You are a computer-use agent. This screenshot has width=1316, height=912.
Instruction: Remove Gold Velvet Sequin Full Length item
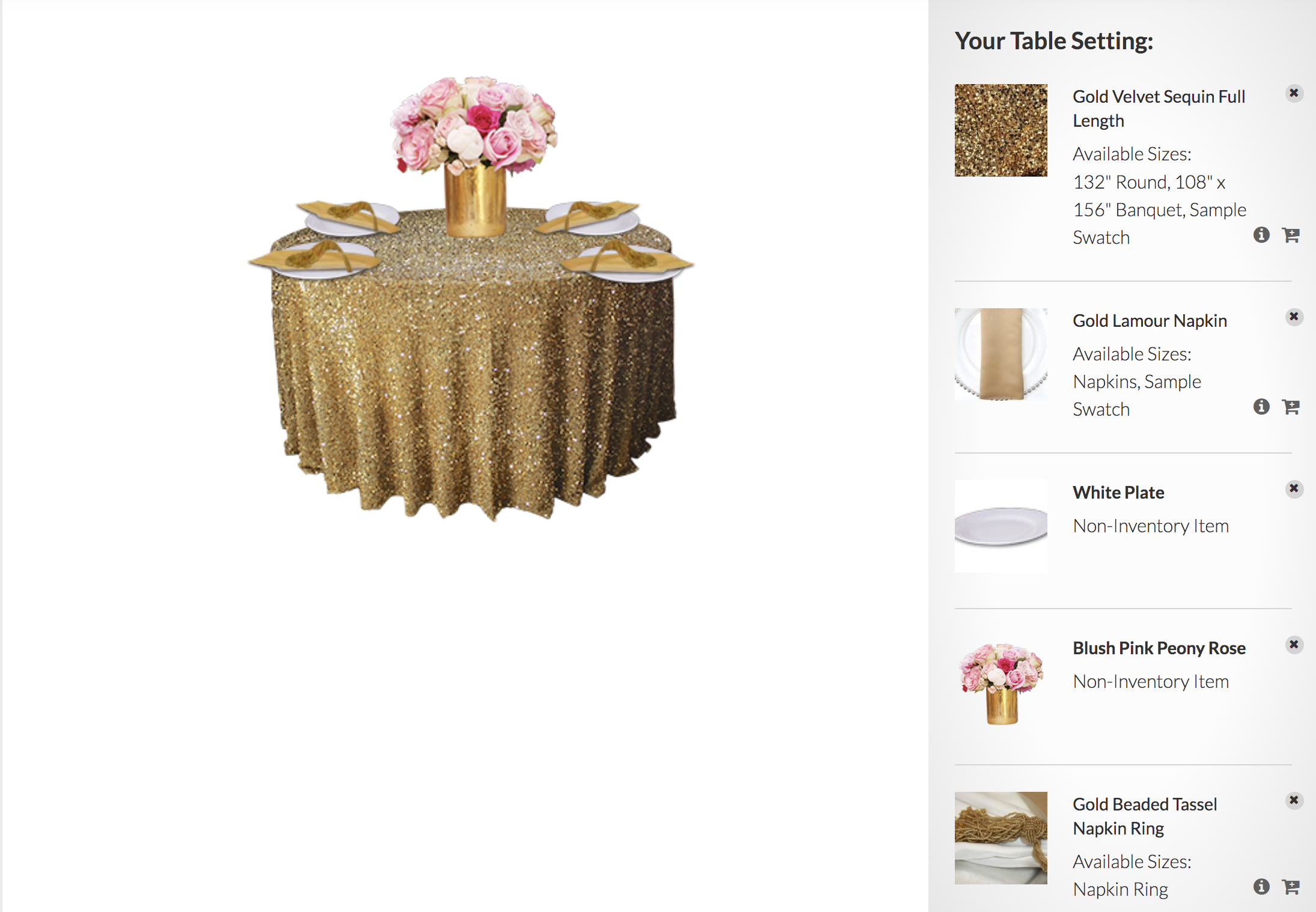coord(1294,93)
